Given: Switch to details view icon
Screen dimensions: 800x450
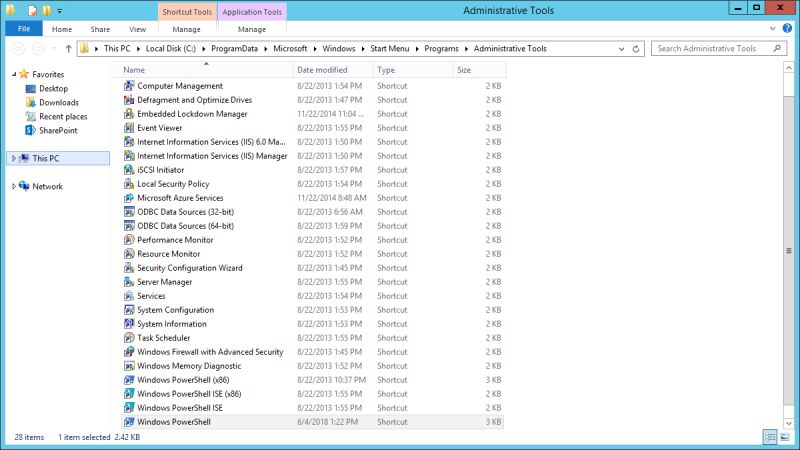Looking at the screenshot, I should click(x=770, y=437).
